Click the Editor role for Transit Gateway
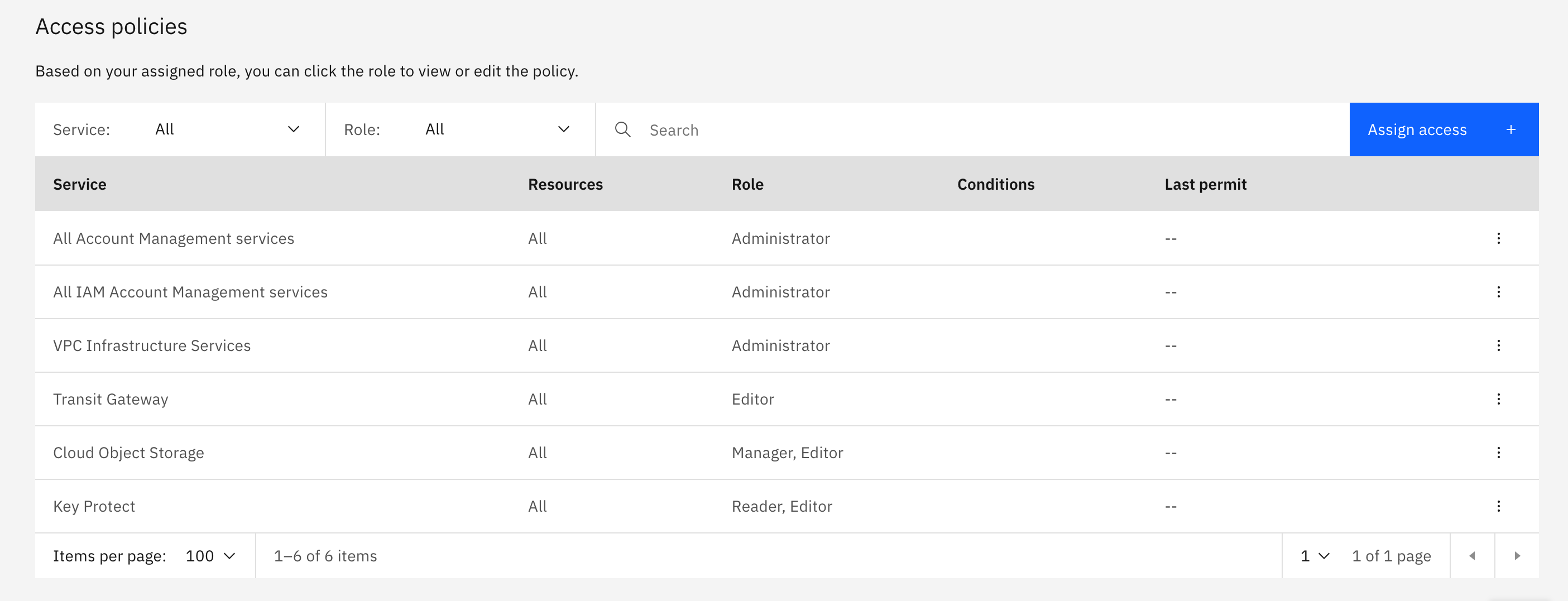The image size is (1568, 601). click(x=753, y=399)
